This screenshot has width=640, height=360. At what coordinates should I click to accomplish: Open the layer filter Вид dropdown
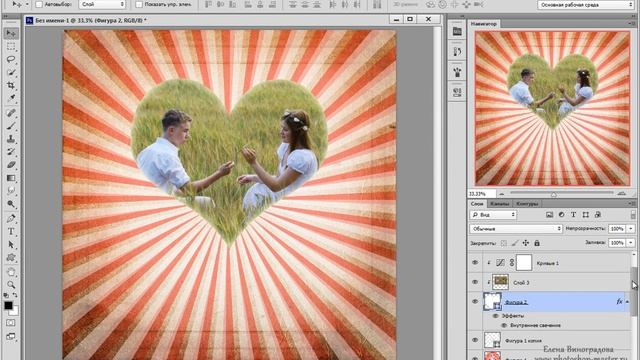coord(493,215)
